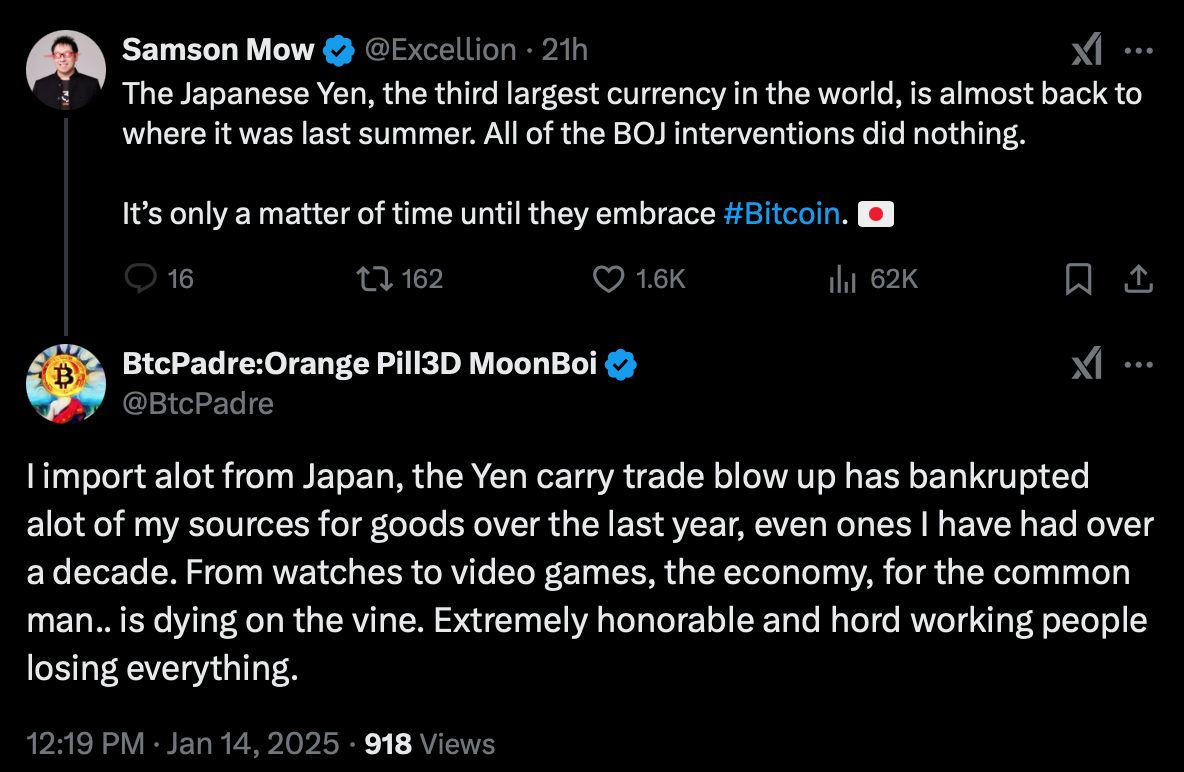Click the @BtcPadre handle
The height and width of the screenshot is (772, 1184).
(x=197, y=402)
